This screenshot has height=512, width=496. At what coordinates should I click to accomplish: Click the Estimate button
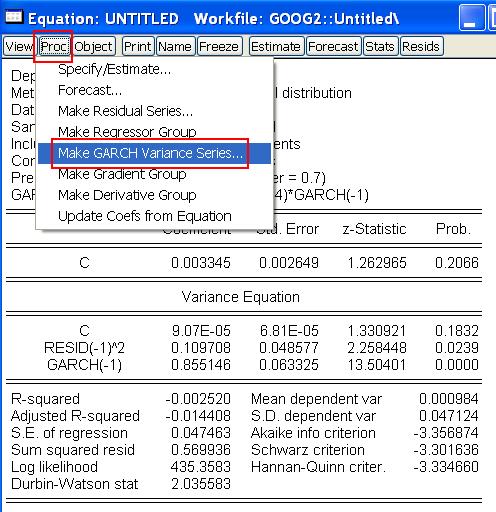(276, 46)
